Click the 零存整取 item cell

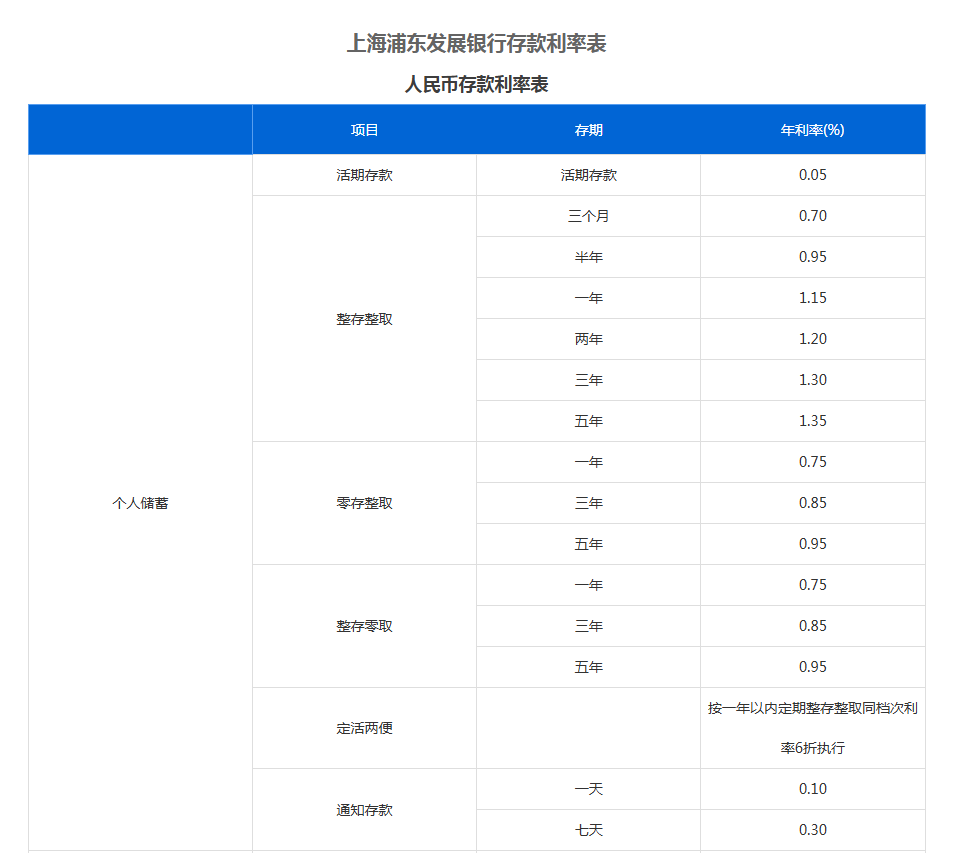coord(364,503)
